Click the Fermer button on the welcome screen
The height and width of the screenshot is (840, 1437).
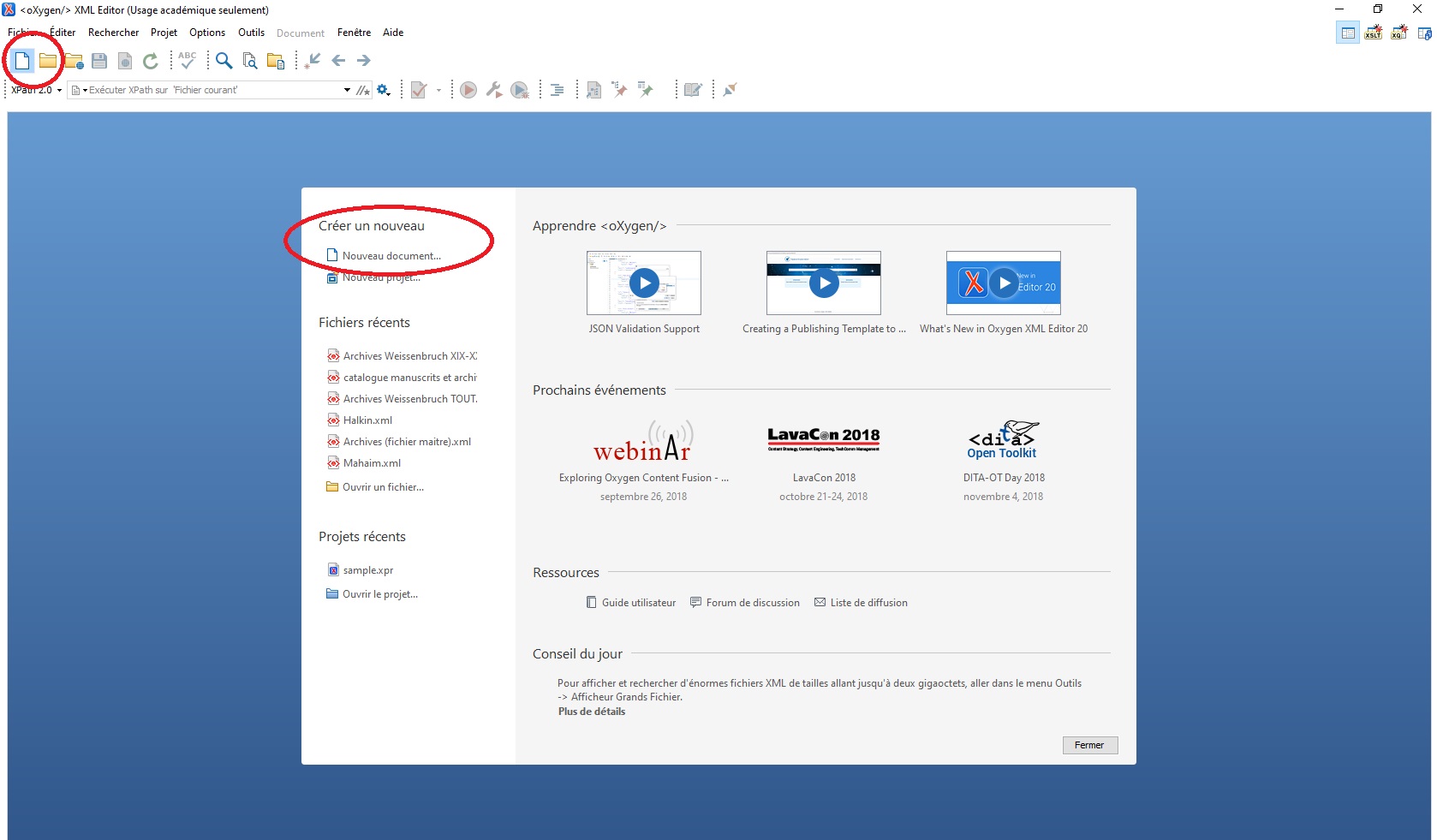point(1089,745)
